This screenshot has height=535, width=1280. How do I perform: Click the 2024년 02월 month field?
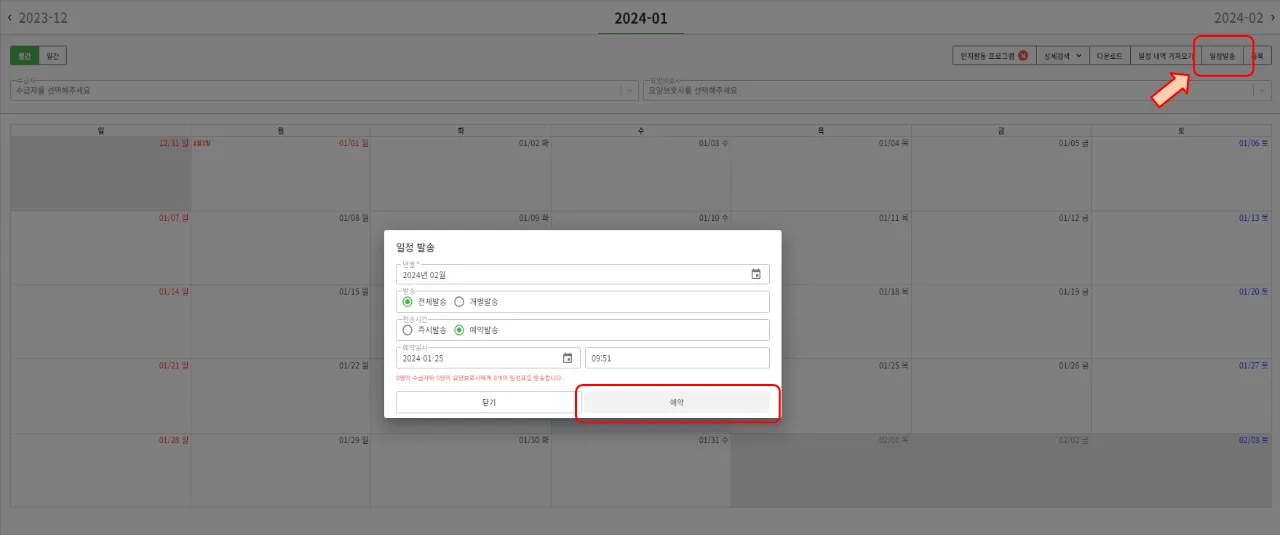pyautogui.click(x=583, y=274)
